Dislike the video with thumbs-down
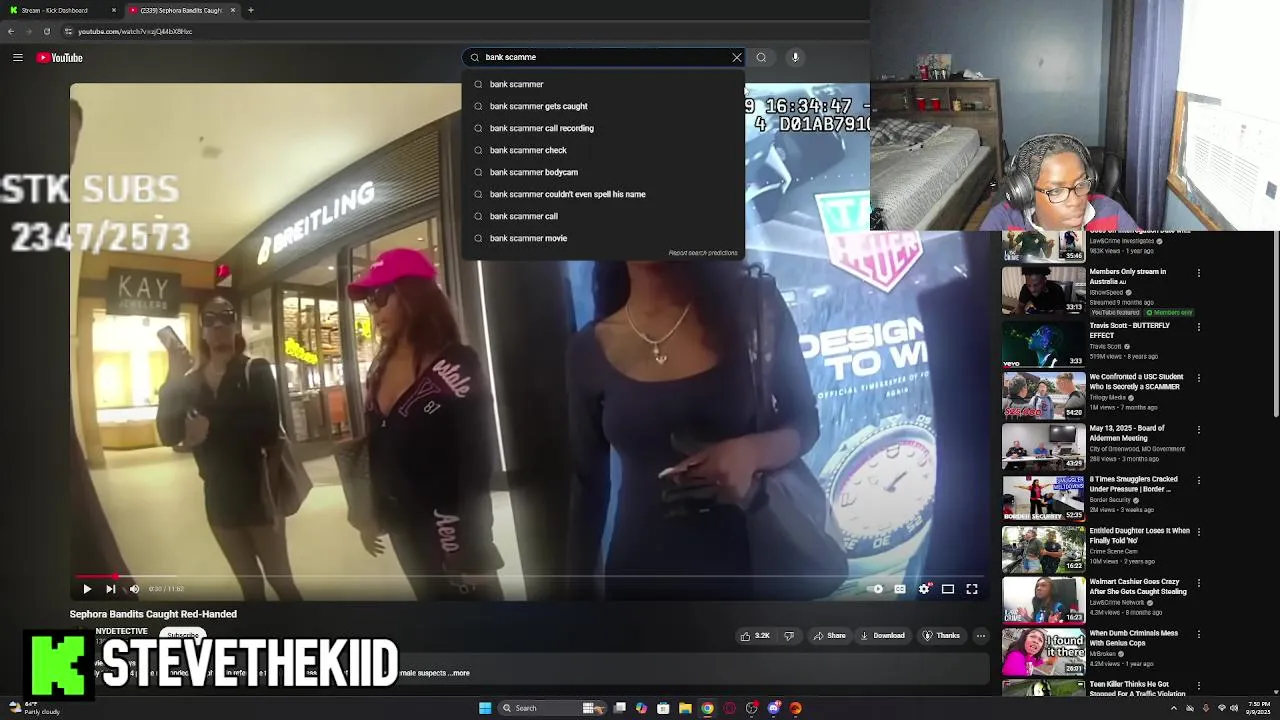Viewport: 1280px width, 720px height. (789, 636)
